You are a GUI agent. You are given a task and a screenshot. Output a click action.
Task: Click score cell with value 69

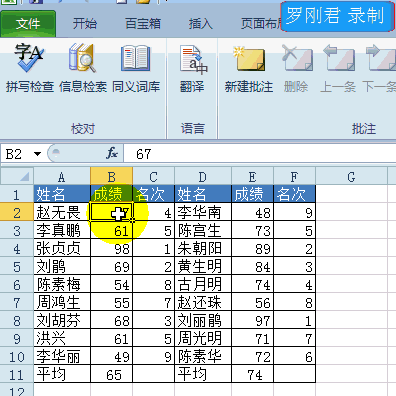(x=112, y=266)
